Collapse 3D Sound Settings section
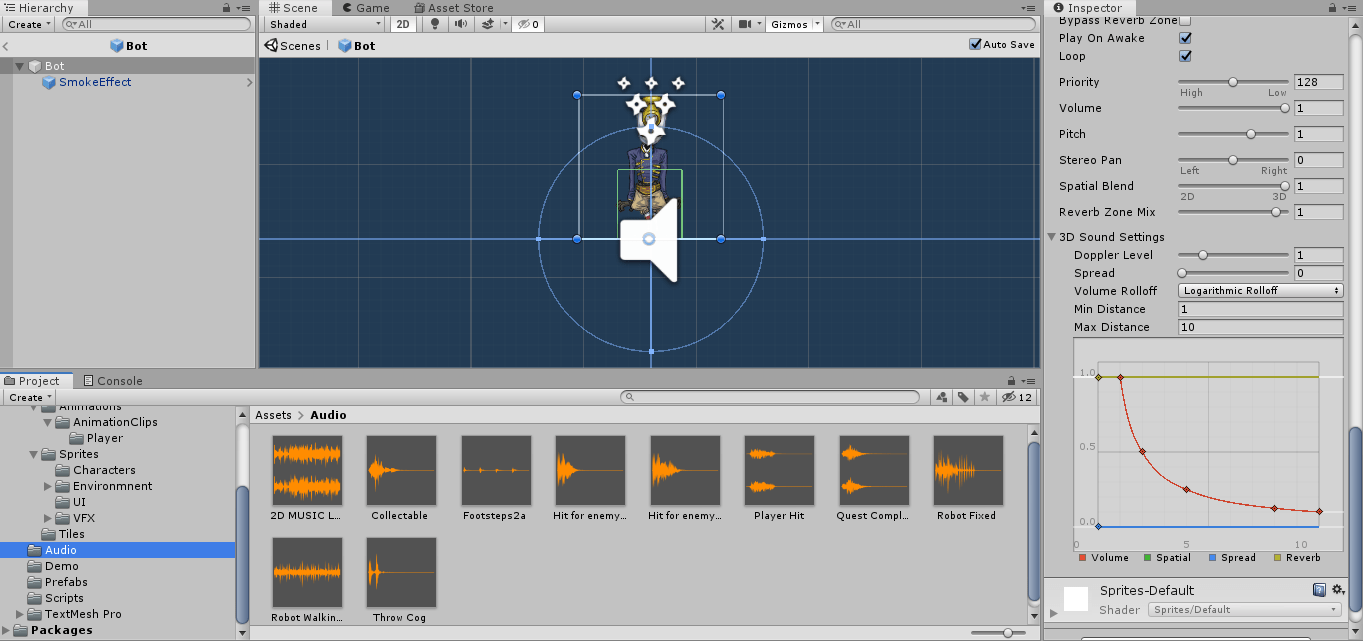The image size is (1363, 641). [1052, 237]
